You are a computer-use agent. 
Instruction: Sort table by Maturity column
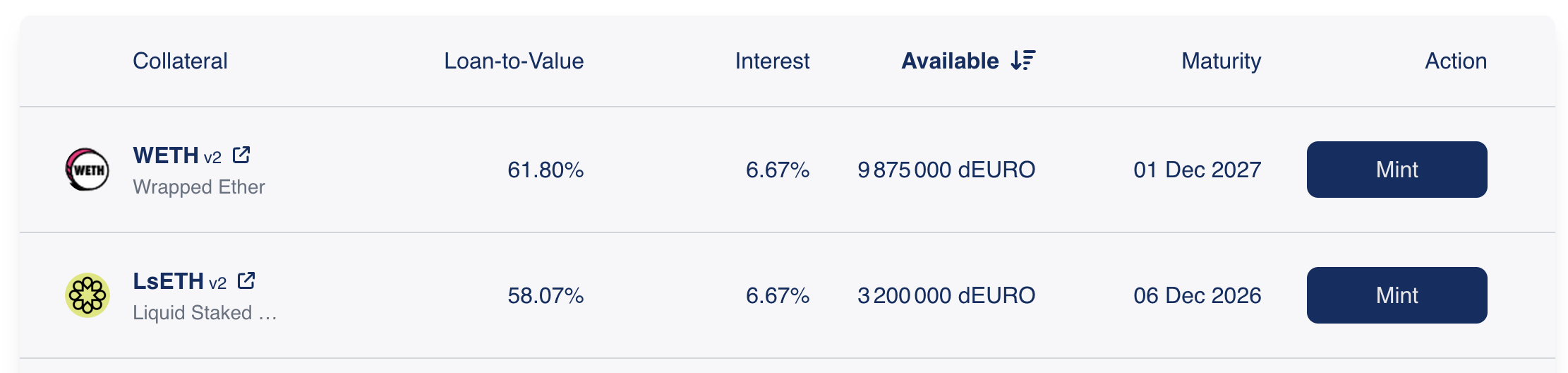1221,61
